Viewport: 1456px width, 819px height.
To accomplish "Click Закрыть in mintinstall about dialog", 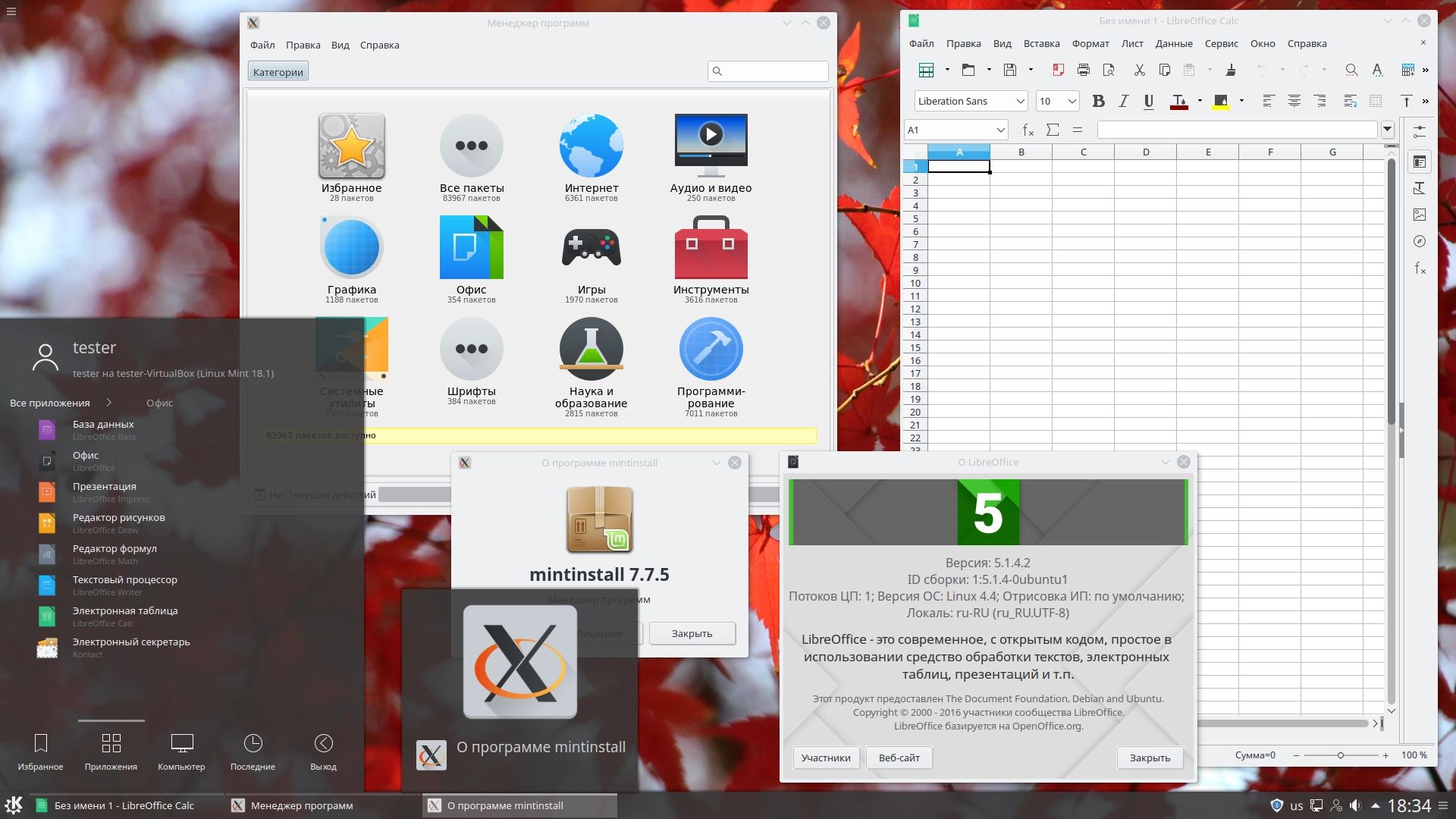I will pyautogui.click(x=692, y=633).
